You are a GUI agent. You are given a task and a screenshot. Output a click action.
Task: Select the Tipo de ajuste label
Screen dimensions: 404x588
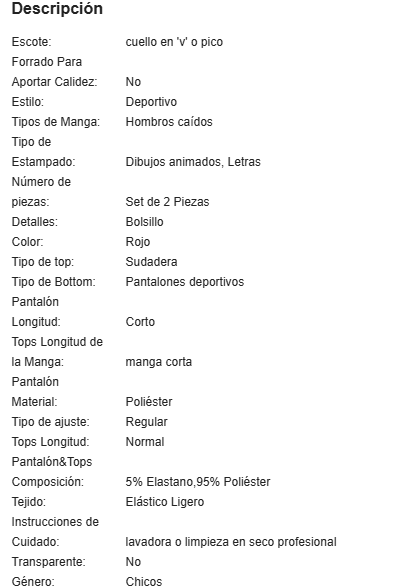click(x=51, y=422)
